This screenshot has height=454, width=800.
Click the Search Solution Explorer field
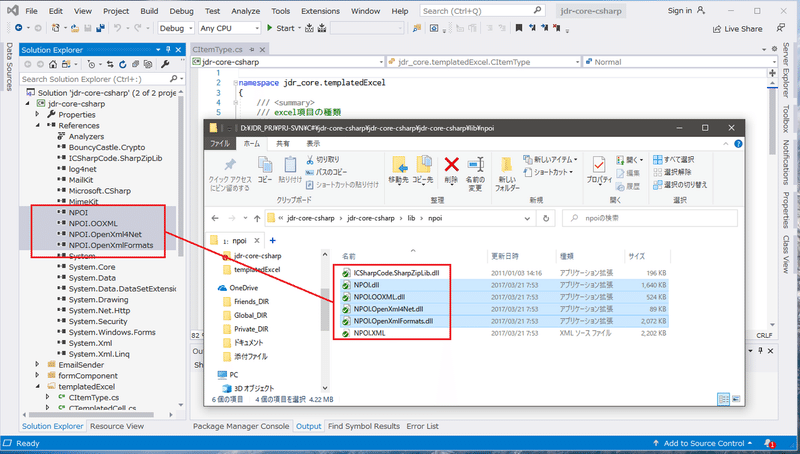point(102,79)
